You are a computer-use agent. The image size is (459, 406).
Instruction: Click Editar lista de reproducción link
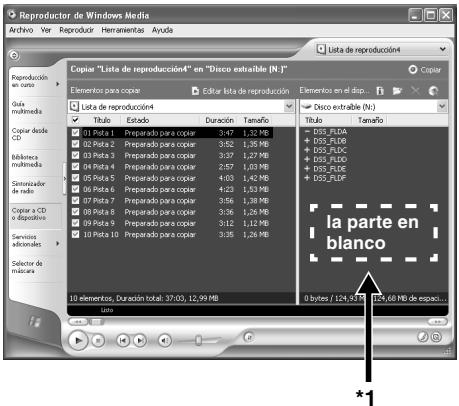tap(246, 91)
